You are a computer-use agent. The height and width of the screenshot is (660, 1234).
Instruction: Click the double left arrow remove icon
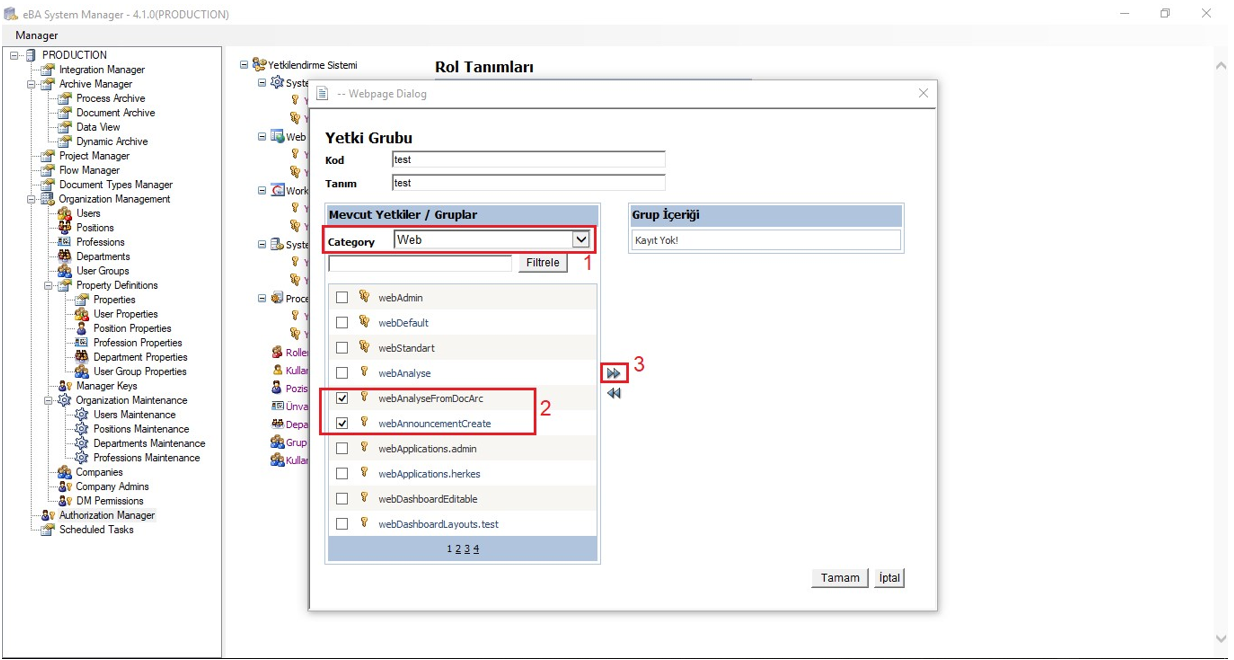(x=613, y=394)
